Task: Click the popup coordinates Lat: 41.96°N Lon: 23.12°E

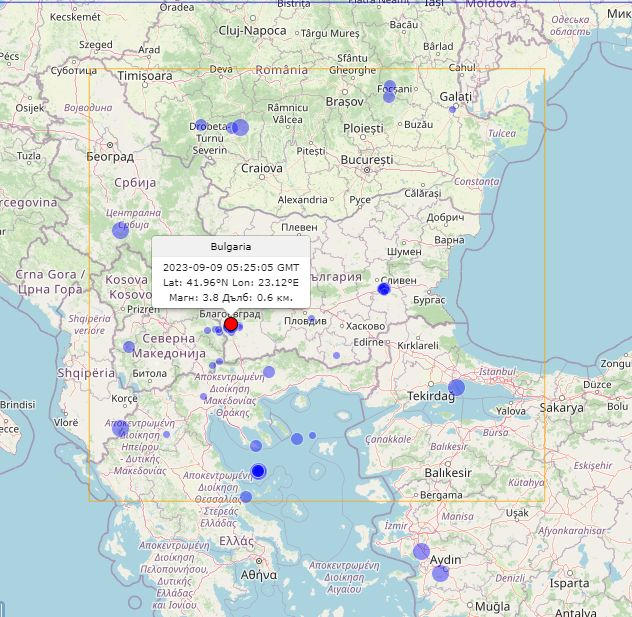Action: pos(231,283)
